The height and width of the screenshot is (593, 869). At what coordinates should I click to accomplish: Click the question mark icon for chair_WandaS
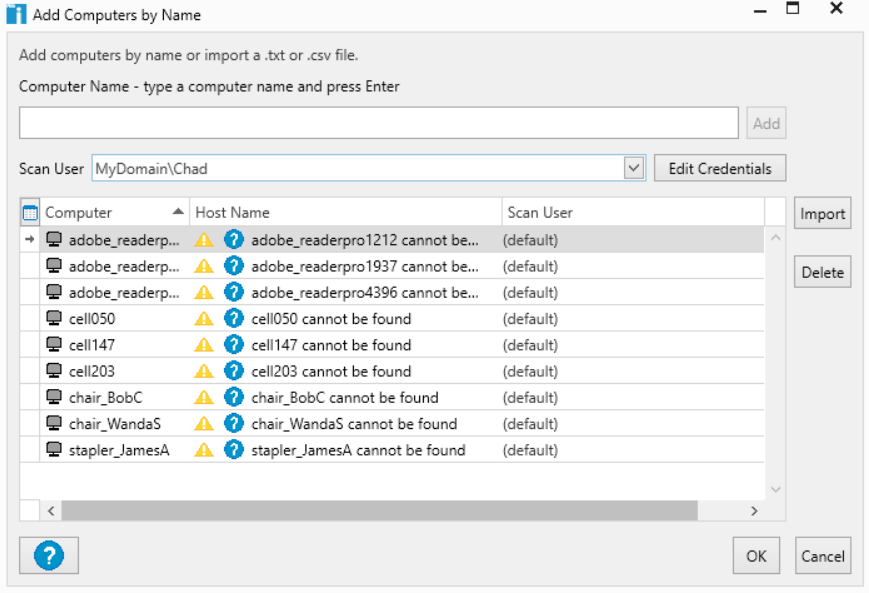[234, 423]
